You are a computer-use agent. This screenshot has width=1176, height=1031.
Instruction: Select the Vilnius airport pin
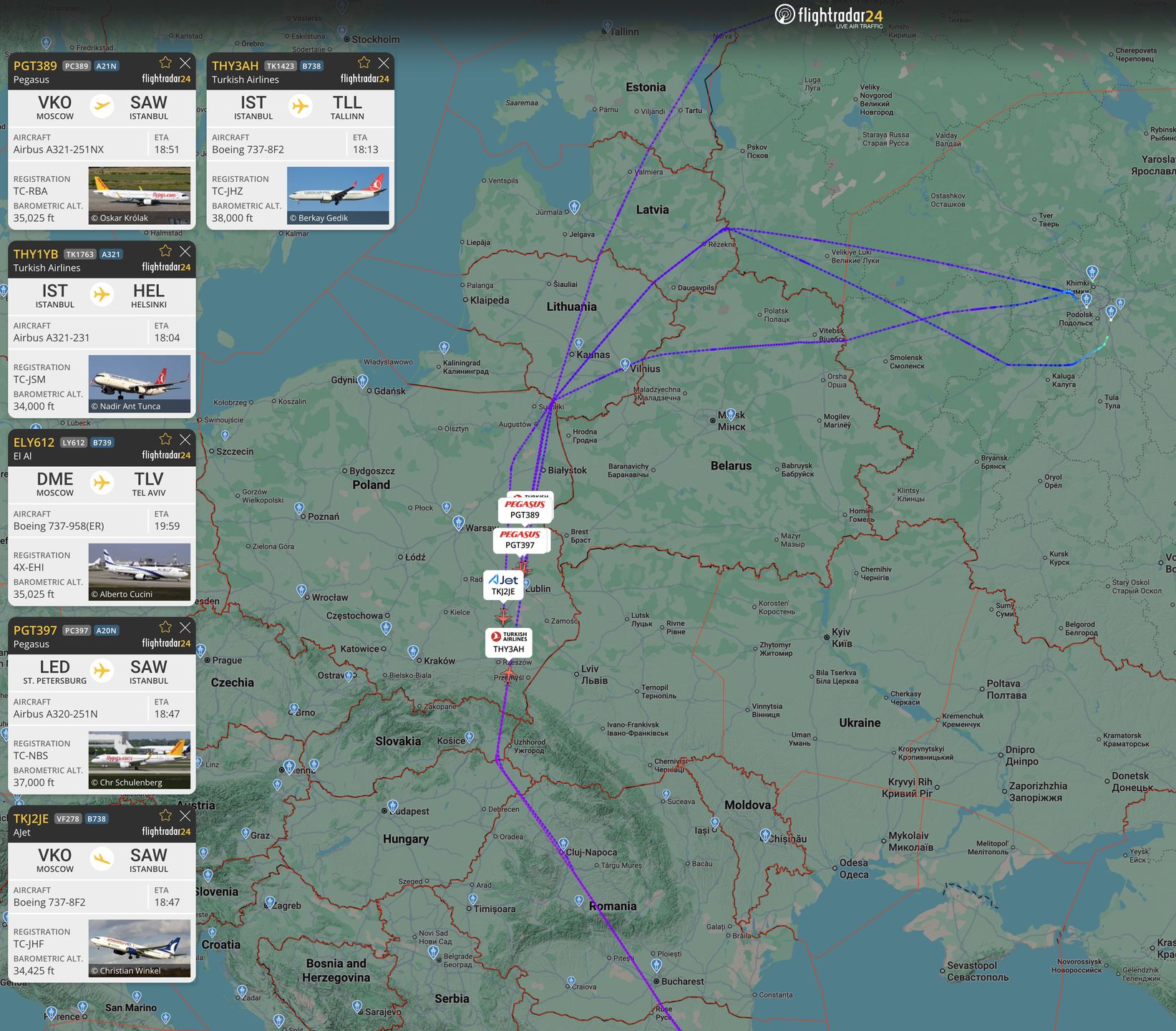click(x=625, y=364)
